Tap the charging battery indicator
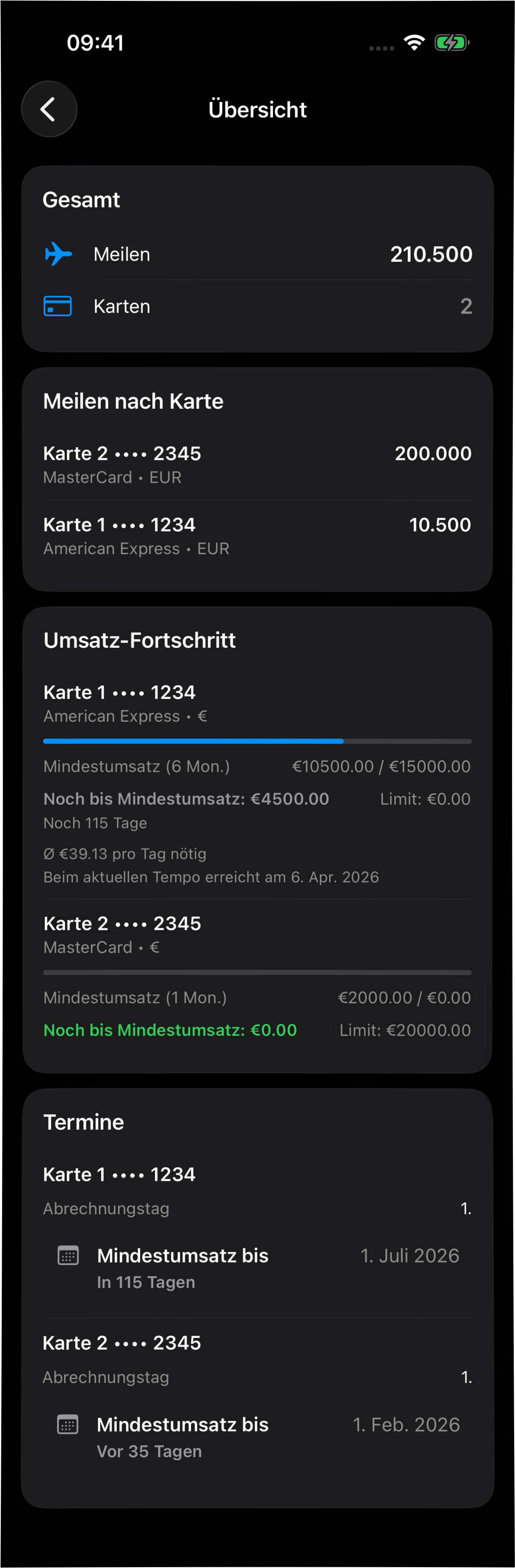Viewport: 515px width, 1568px height. coord(452,43)
